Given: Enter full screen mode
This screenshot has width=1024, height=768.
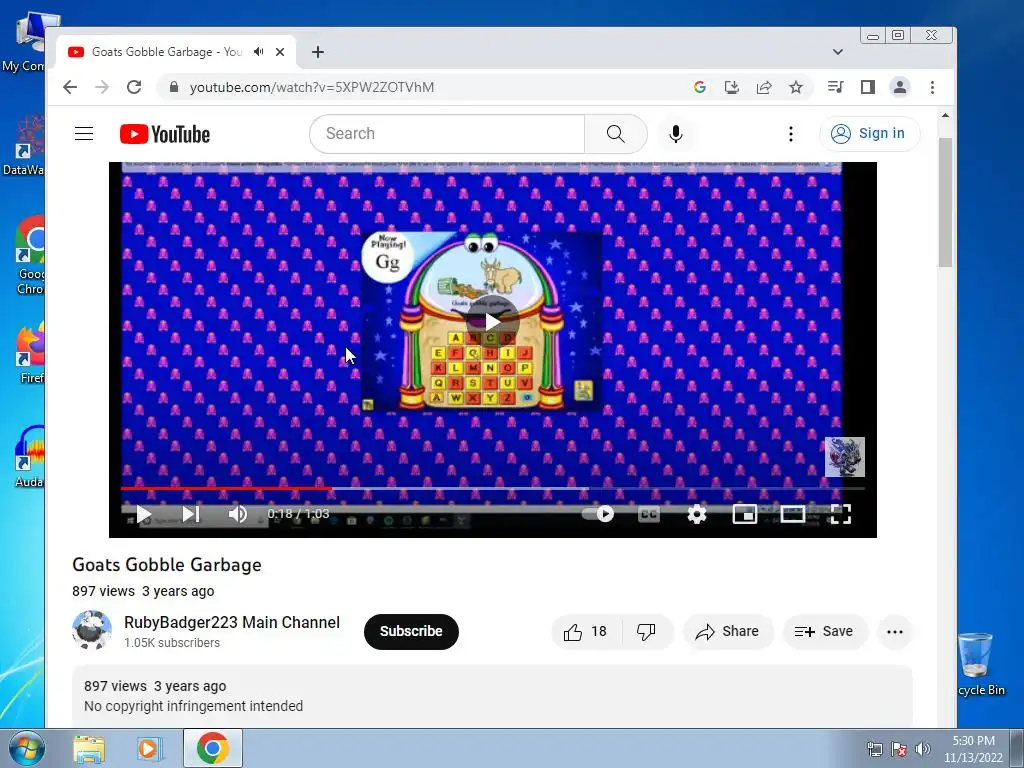Looking at the screenshot, I should [840, 515].
